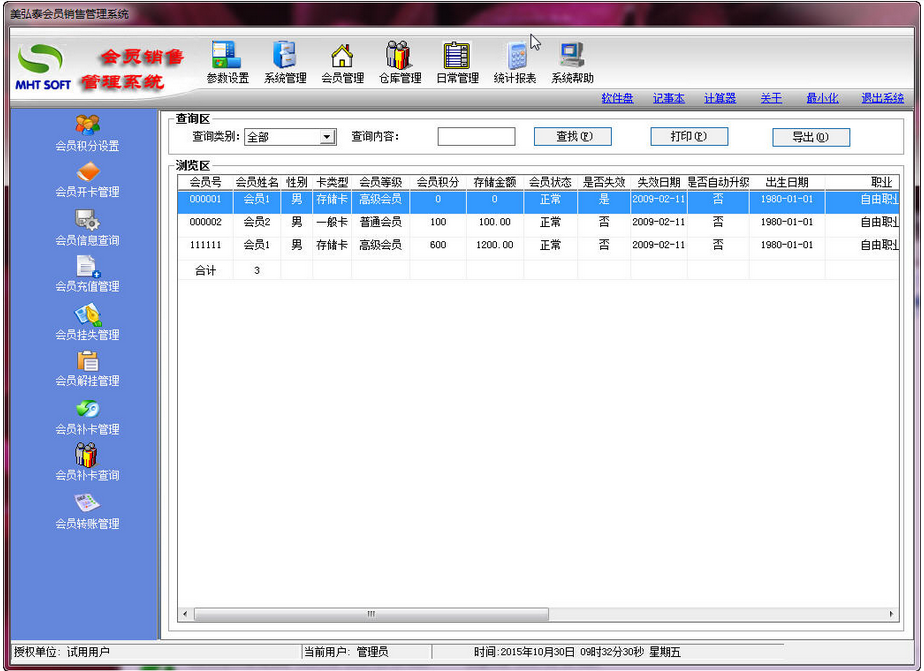The width and height of the screenshot is (924, 671).
Task: Click the MHT SOFT logo
Action: (42, 67)
